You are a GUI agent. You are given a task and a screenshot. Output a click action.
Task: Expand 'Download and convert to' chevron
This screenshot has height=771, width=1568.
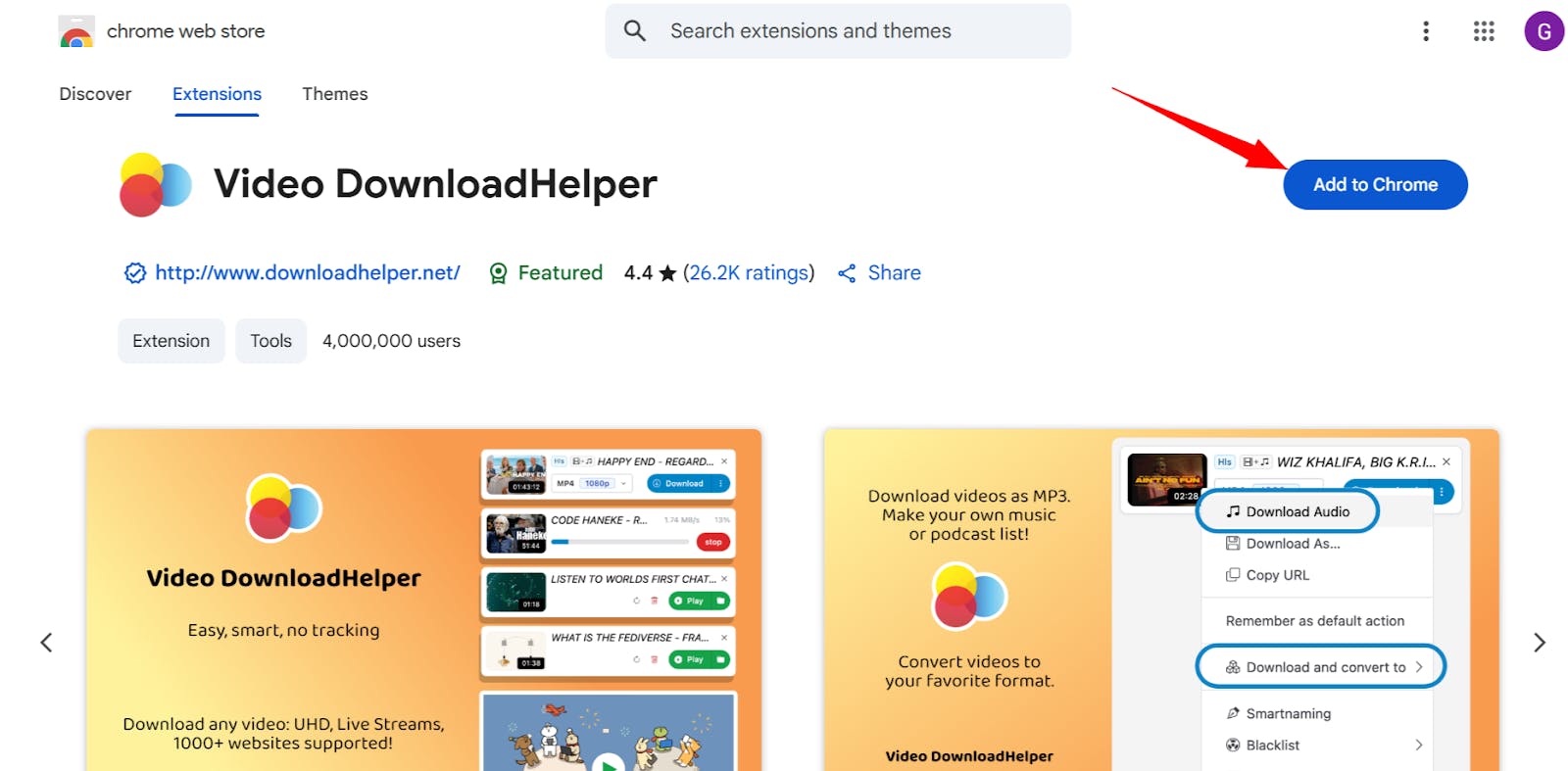(x=1418, y=667)
